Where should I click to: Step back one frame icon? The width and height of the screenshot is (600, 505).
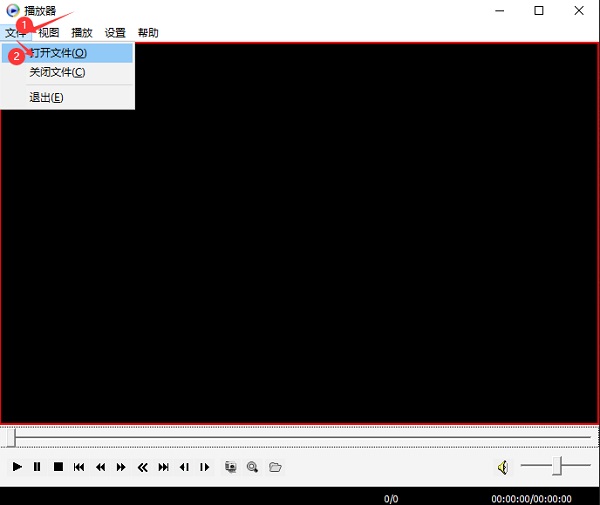(x=184, y=467)
